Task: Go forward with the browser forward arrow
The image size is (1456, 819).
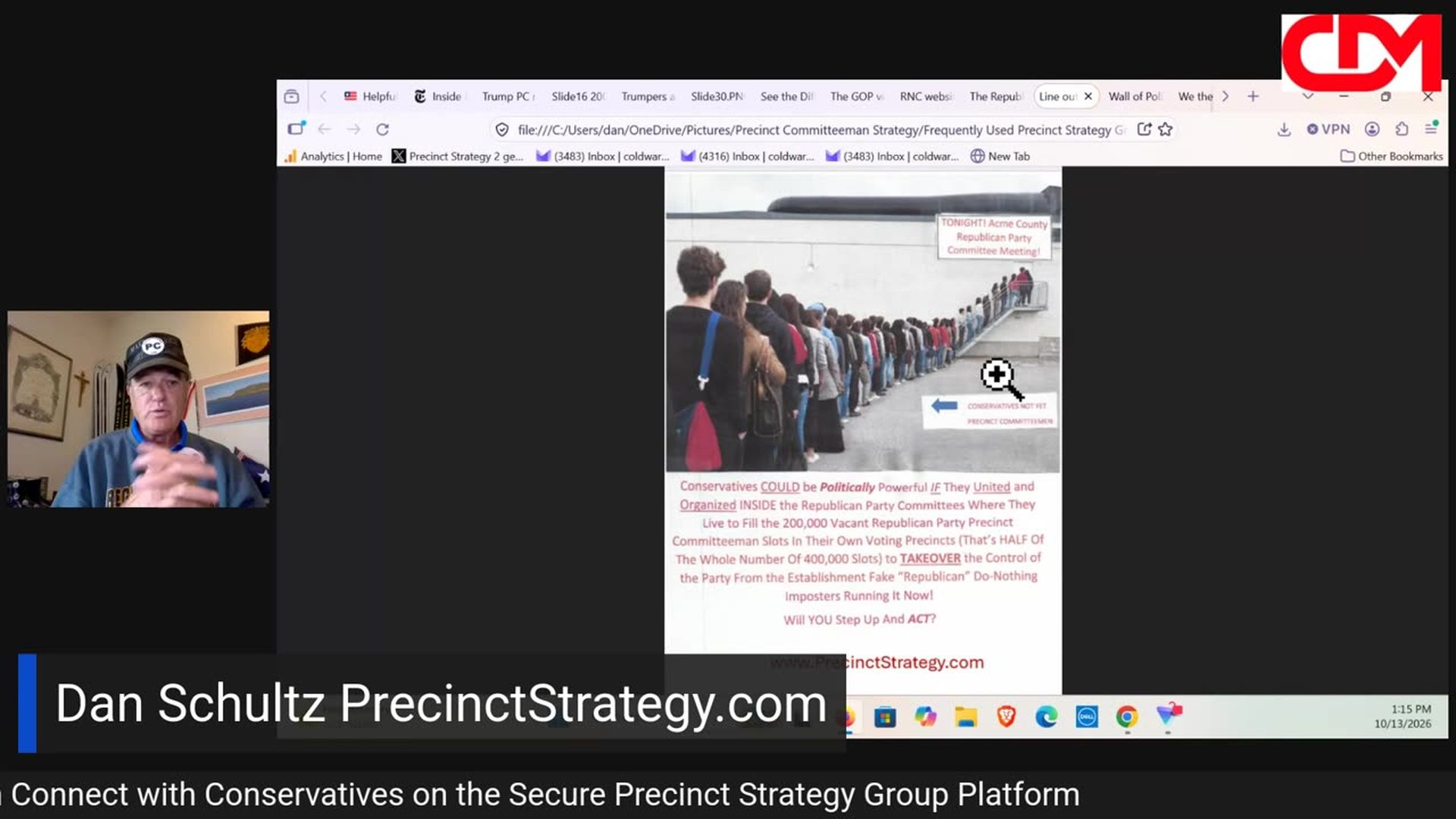Action: (x=353, y=130)
